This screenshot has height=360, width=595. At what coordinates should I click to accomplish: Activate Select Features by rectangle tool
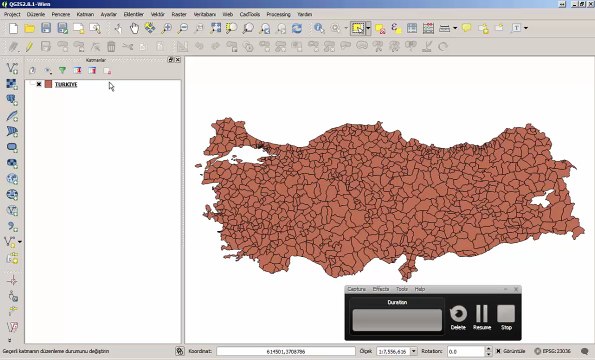358,28
